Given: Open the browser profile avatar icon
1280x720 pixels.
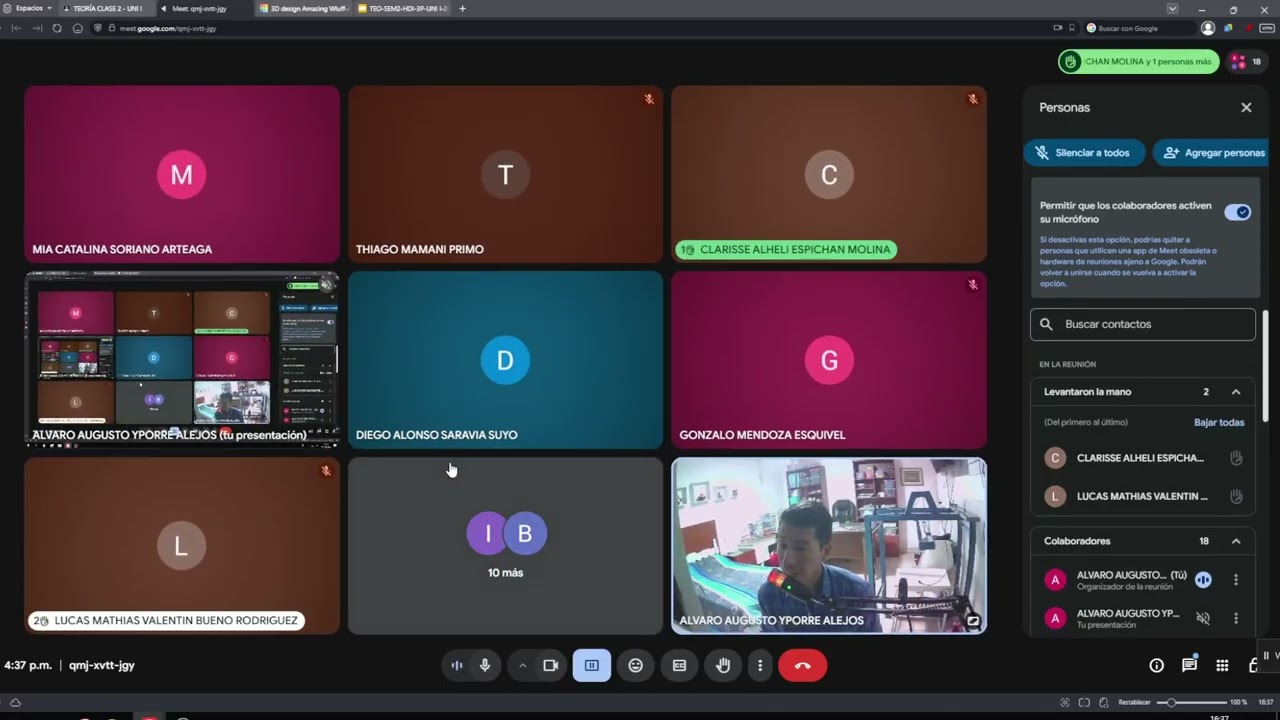Looking at the screenshot, I should 1208,28.
